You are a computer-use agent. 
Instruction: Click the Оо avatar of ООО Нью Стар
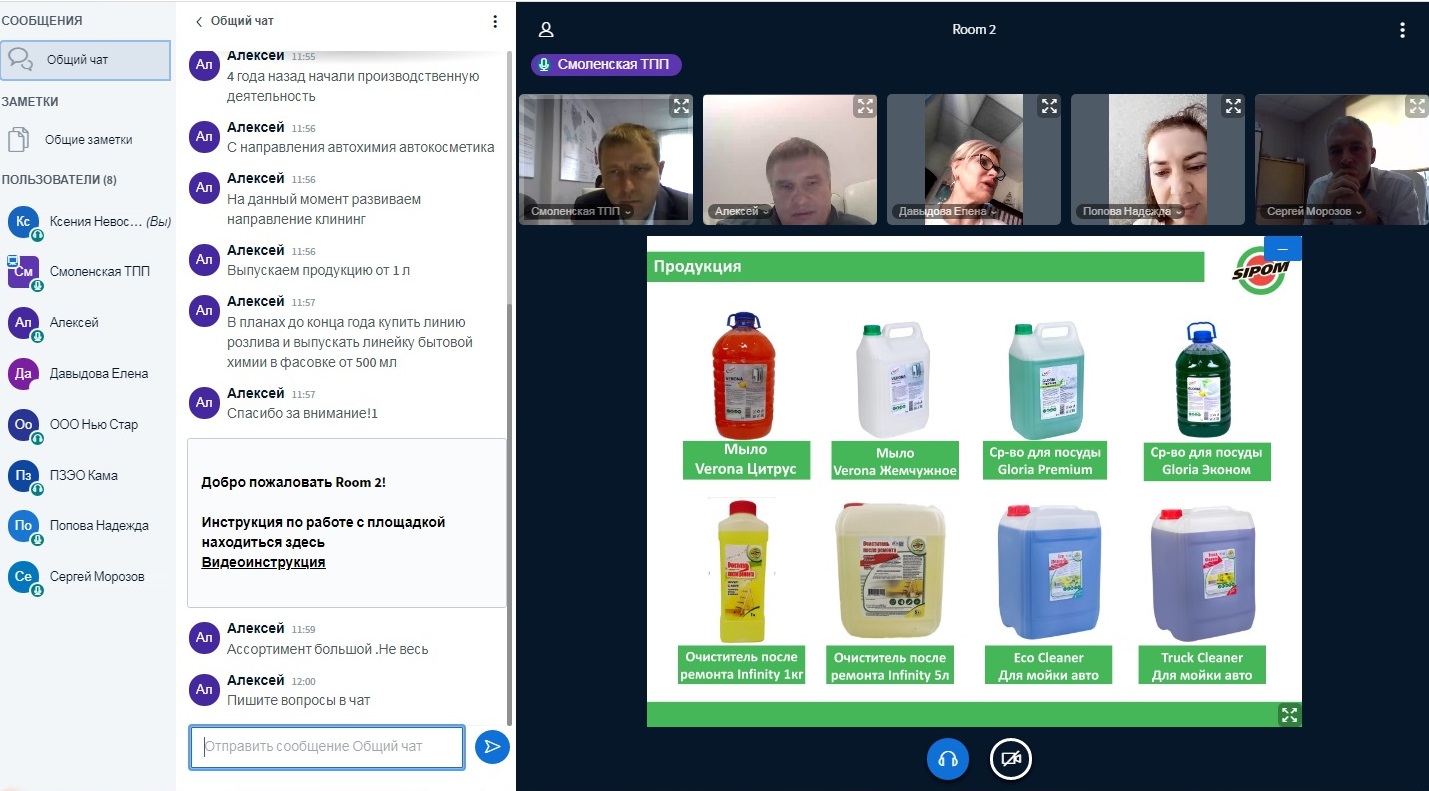click(x=23, y=425)
